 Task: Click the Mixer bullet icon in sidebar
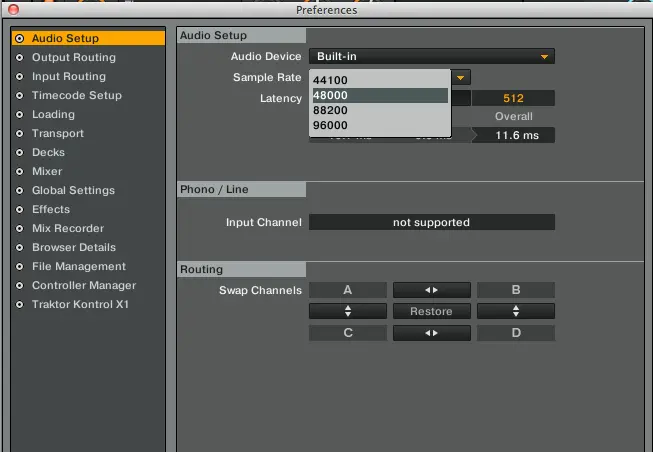(x=19, y=172)
